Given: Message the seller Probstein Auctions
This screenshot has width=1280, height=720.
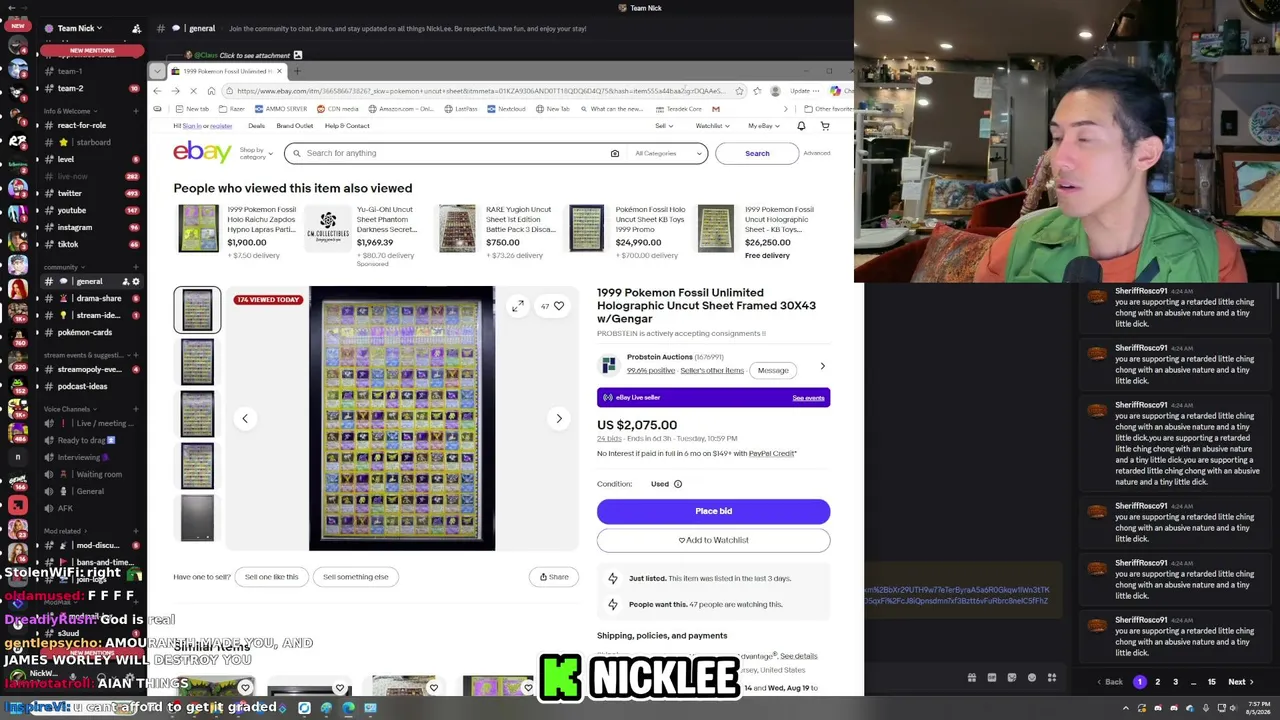Looking at the screenshot, I should click(773, 370).
